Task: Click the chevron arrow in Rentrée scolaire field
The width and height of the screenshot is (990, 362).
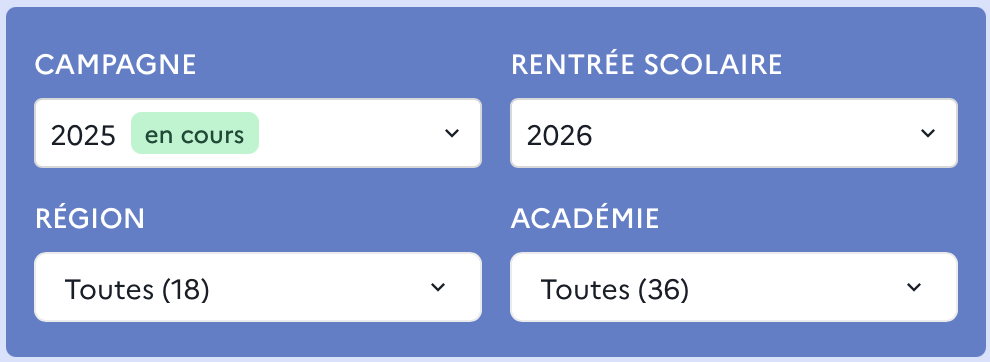Action: click(x=927, y=133)
